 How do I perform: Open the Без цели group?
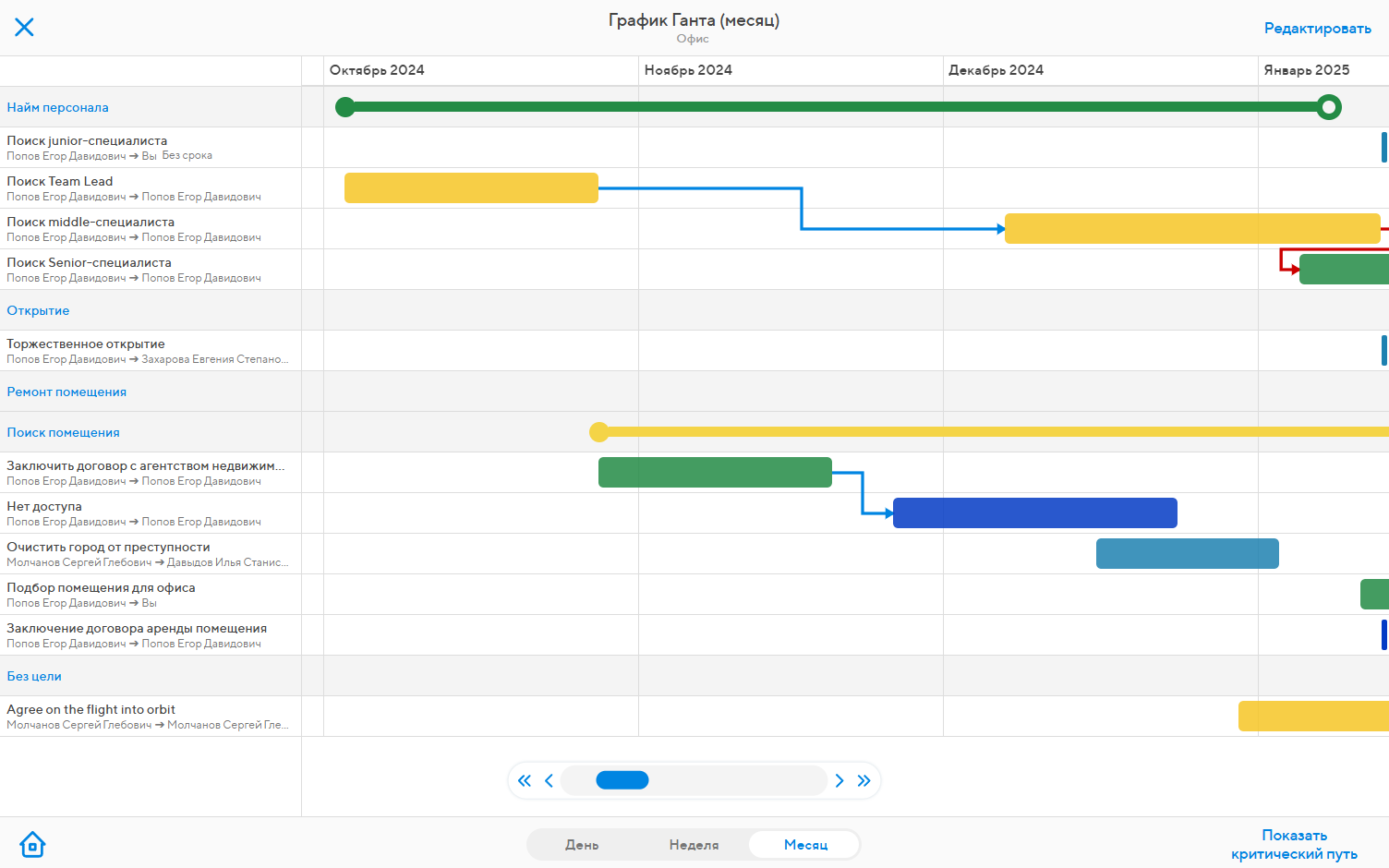(34, 676)
